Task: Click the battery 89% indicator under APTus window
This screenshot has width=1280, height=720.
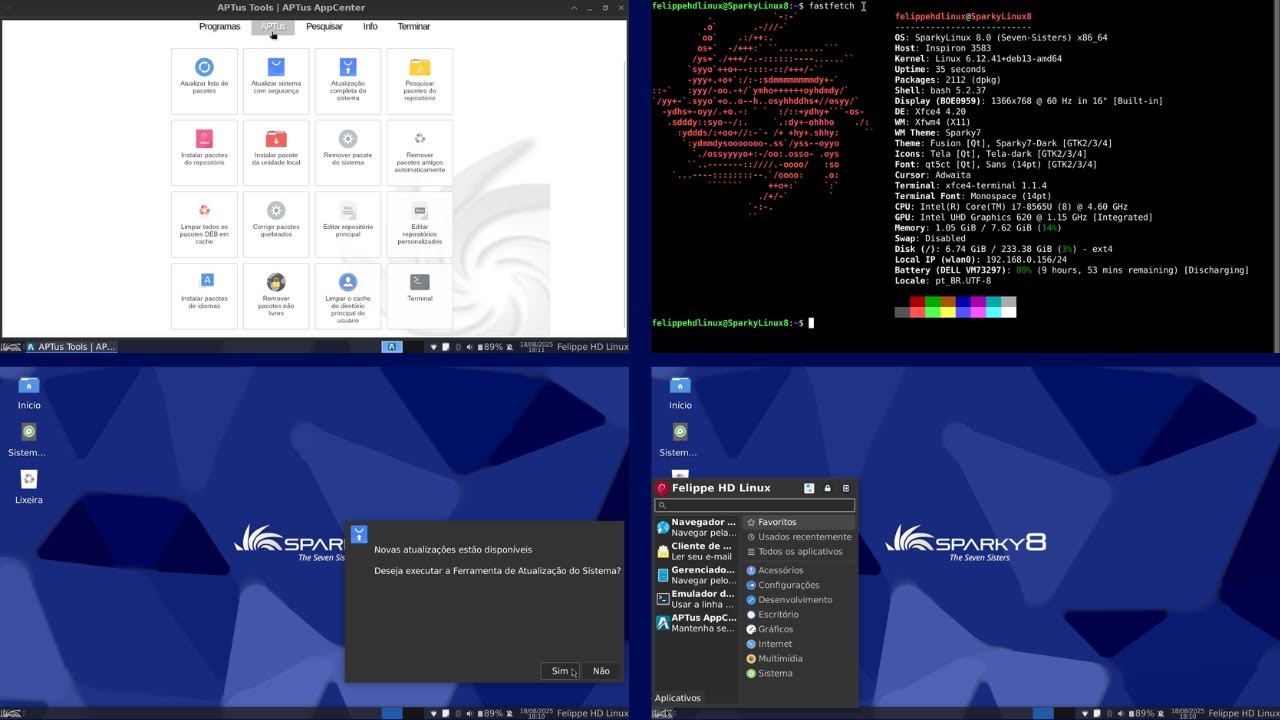Action: 490,347
